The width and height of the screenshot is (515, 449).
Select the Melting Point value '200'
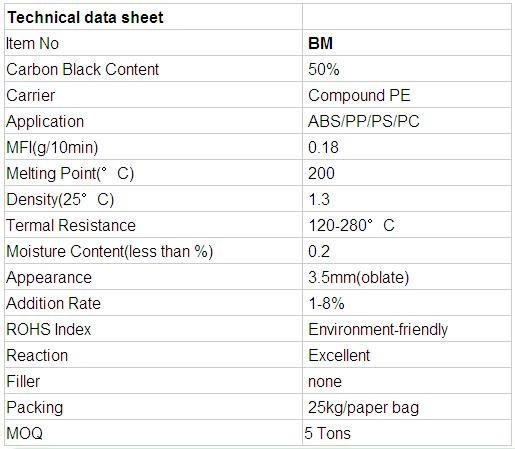click(321, 173)
